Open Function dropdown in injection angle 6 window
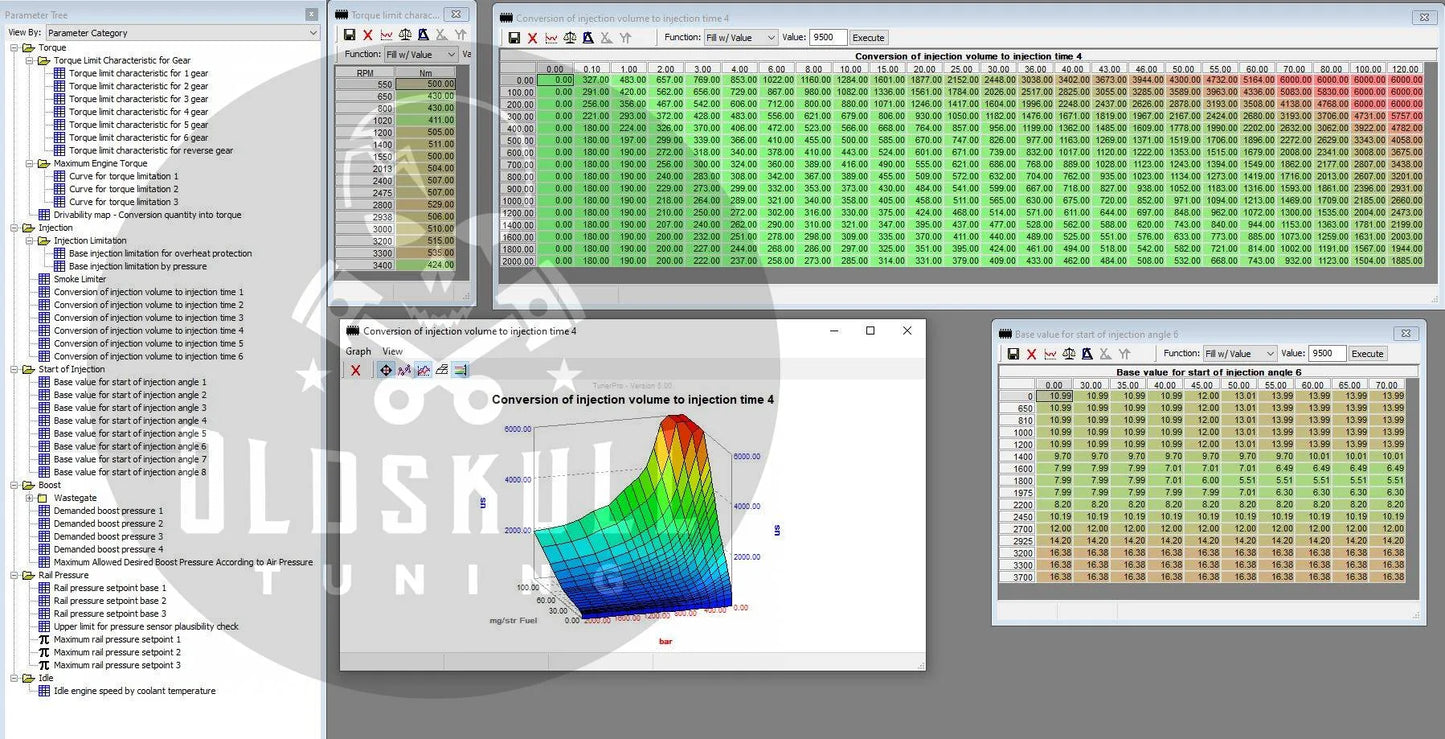Image resolution: width=1445 pixels, height=739 pixels. [1240, 354]
